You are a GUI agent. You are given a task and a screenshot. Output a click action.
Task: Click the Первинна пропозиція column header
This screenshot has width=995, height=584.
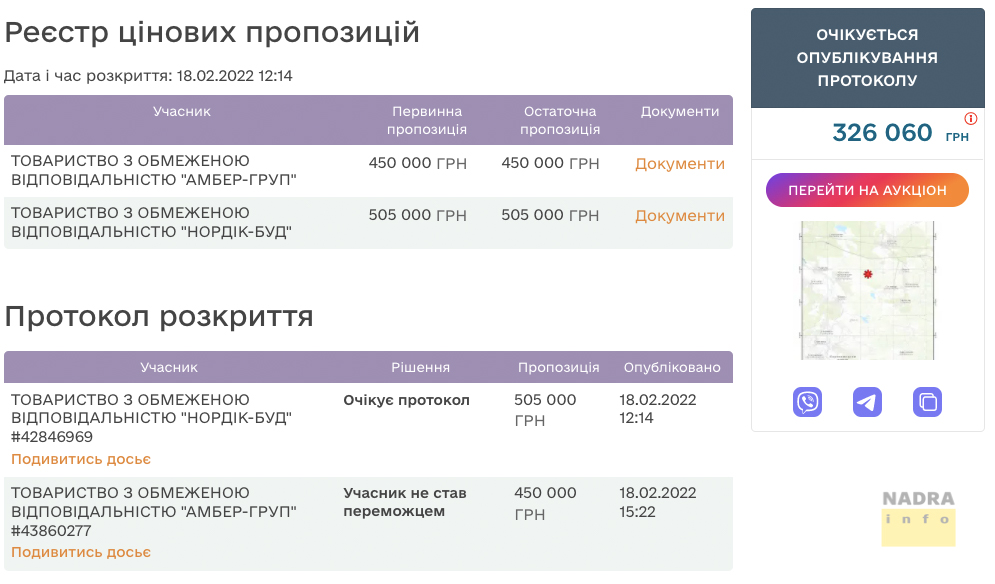(426, 120)
